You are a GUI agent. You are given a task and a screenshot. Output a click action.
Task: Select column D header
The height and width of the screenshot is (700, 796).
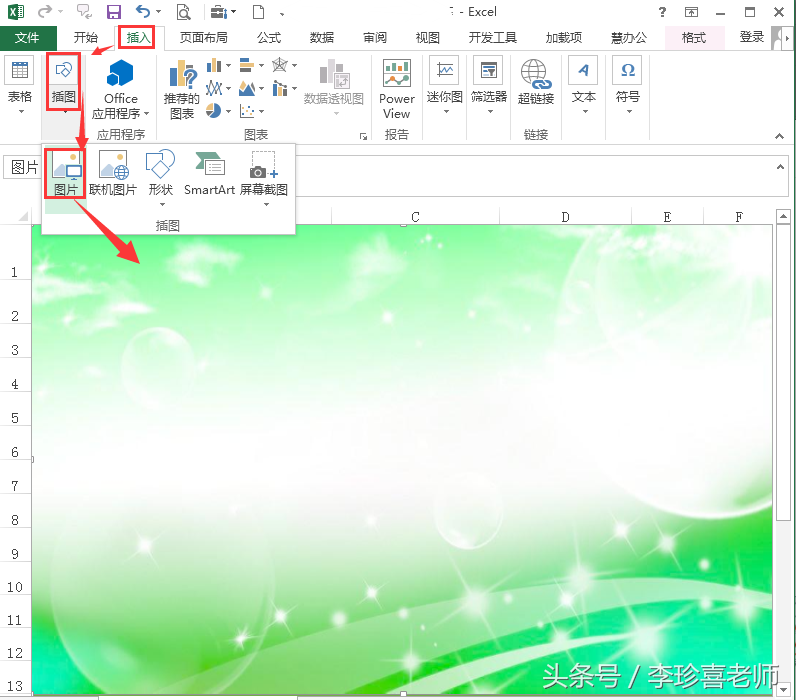coord(565,217)
